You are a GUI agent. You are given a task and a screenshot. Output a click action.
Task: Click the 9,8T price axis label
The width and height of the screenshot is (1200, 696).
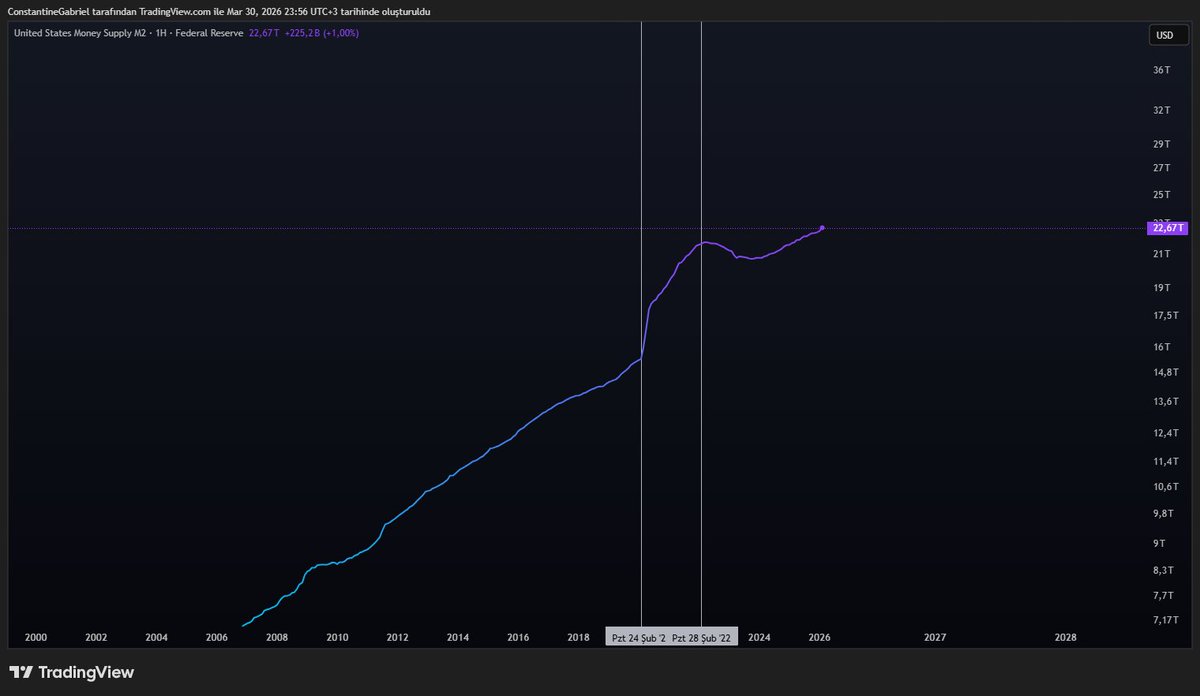point(1162,513)
